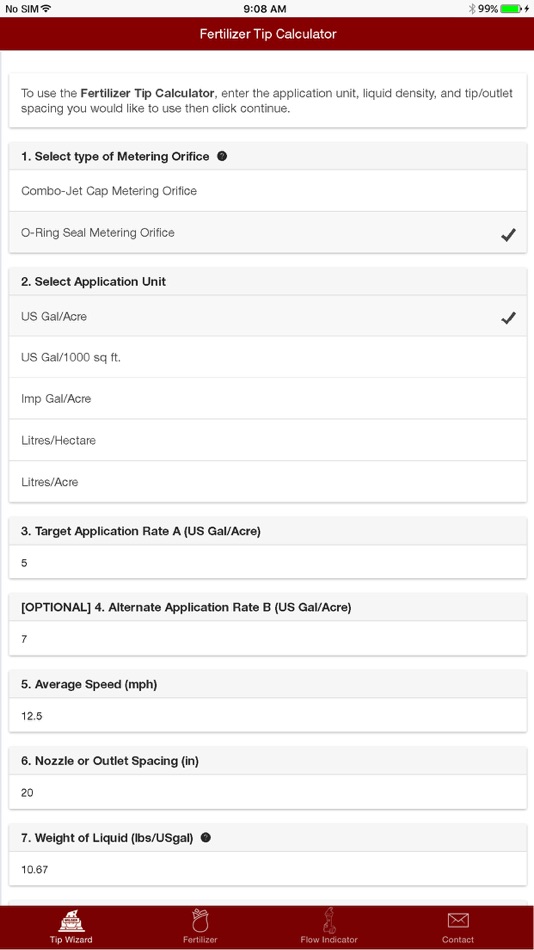Image resolution: width=534 pixels, height=950 pixels.
Task: Edit Alternate Application Rate B field
Action: [x=267, y=639]
